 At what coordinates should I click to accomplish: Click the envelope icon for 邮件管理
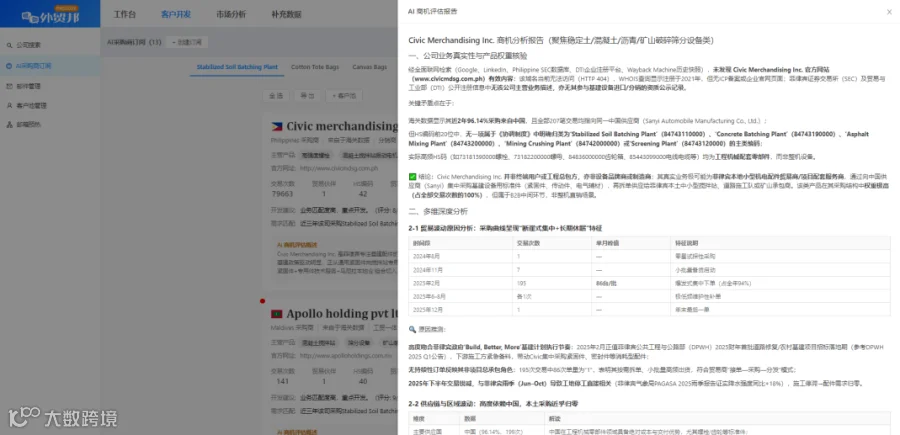[x=9, y=86]
